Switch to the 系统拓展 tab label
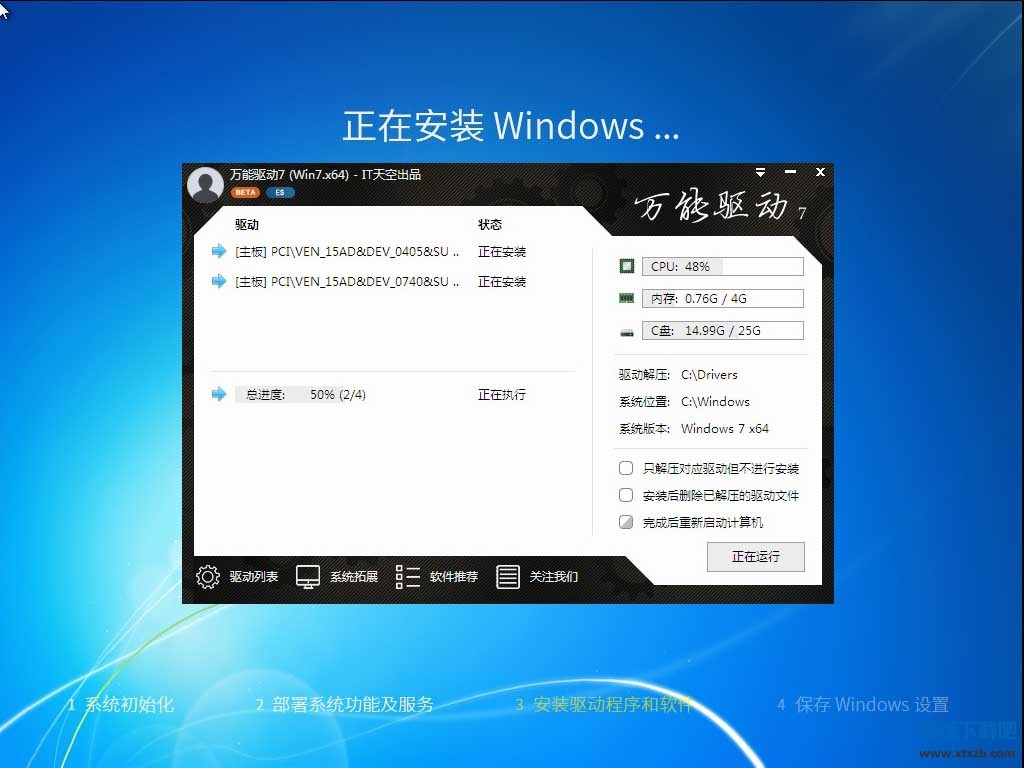The image size is (1024, 768). 354,577
